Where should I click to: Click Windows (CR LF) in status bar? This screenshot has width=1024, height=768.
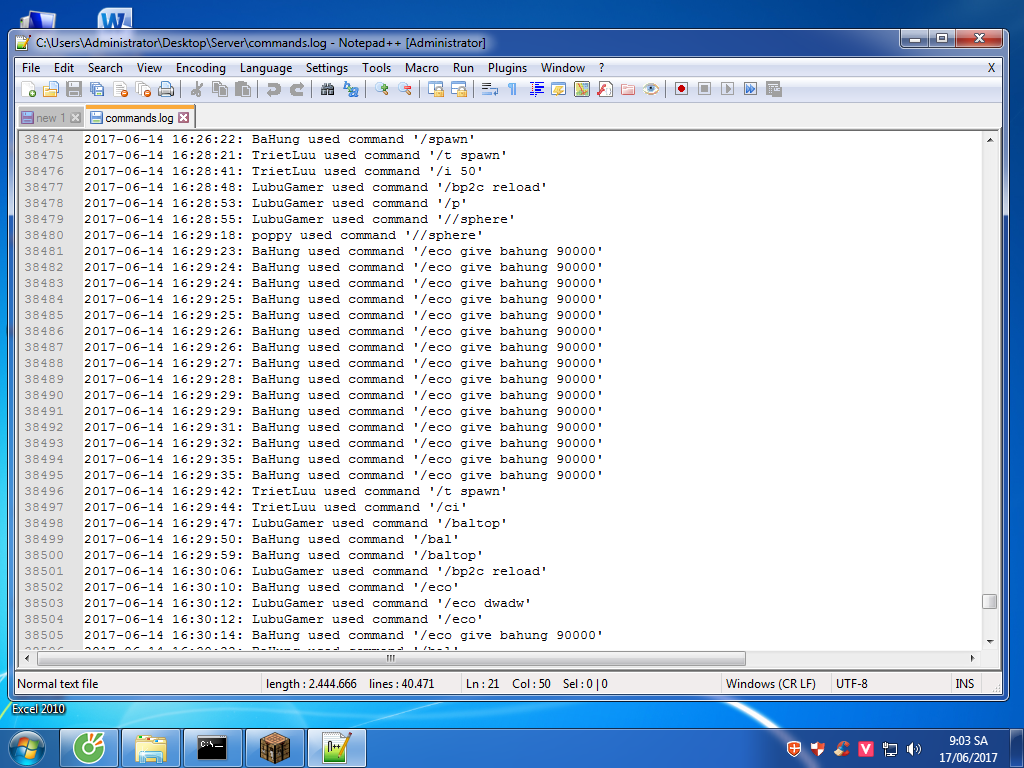pos(771,684)
